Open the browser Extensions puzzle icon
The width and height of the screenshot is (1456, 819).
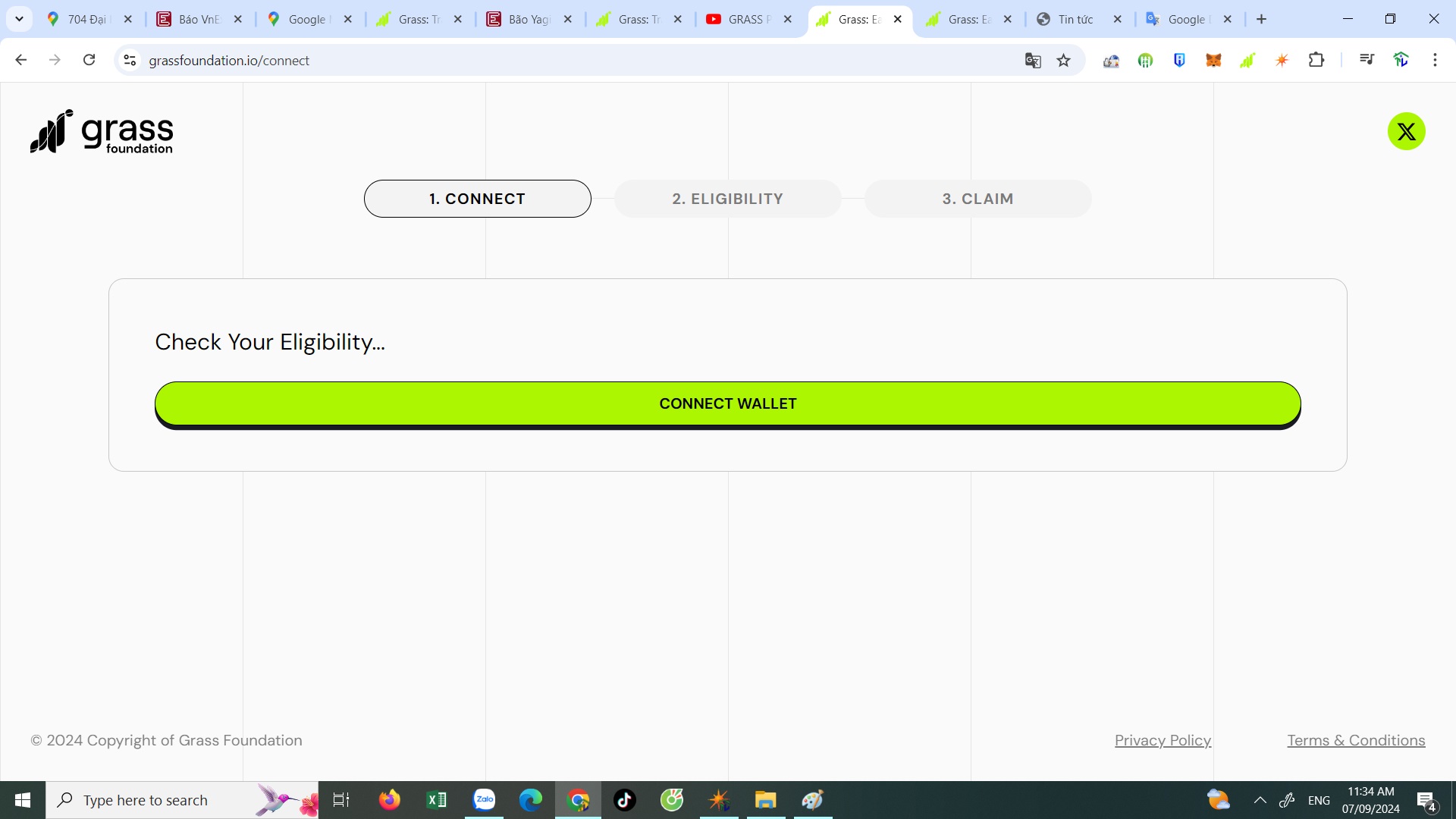click(1316, 60)
